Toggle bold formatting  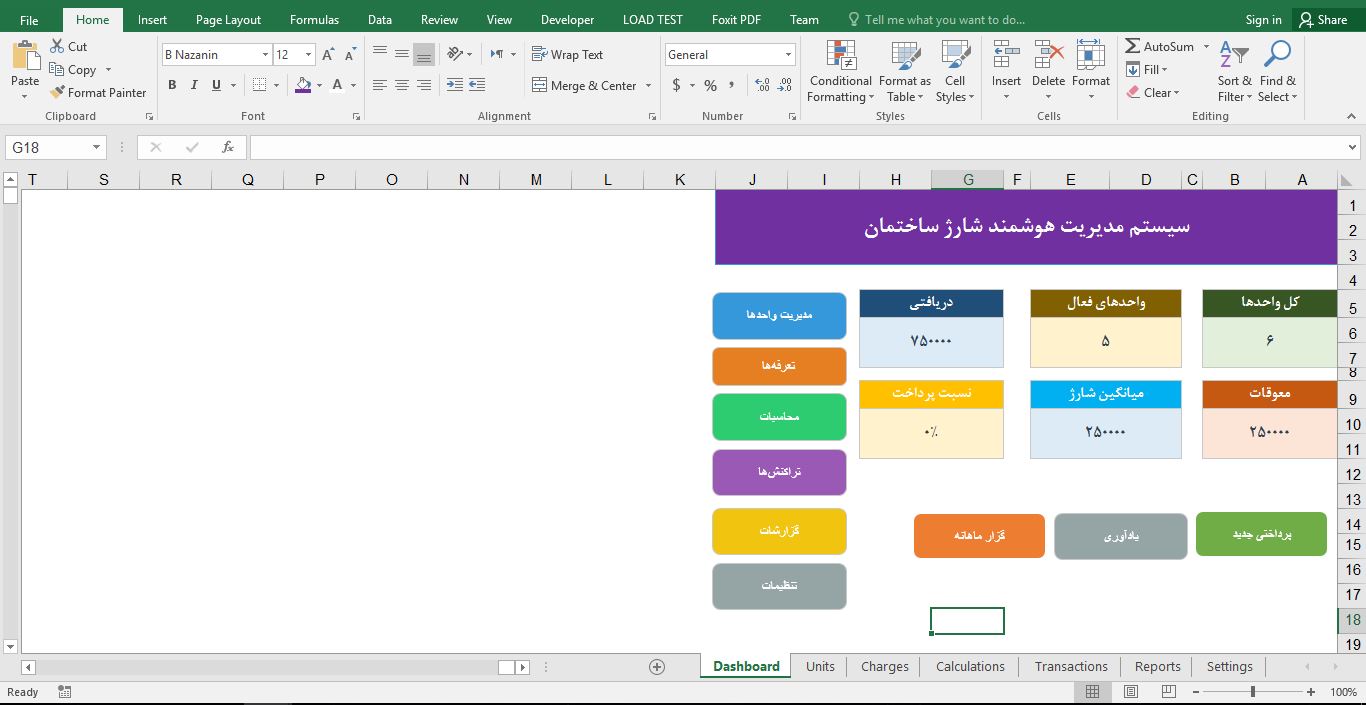click(172, 86)
